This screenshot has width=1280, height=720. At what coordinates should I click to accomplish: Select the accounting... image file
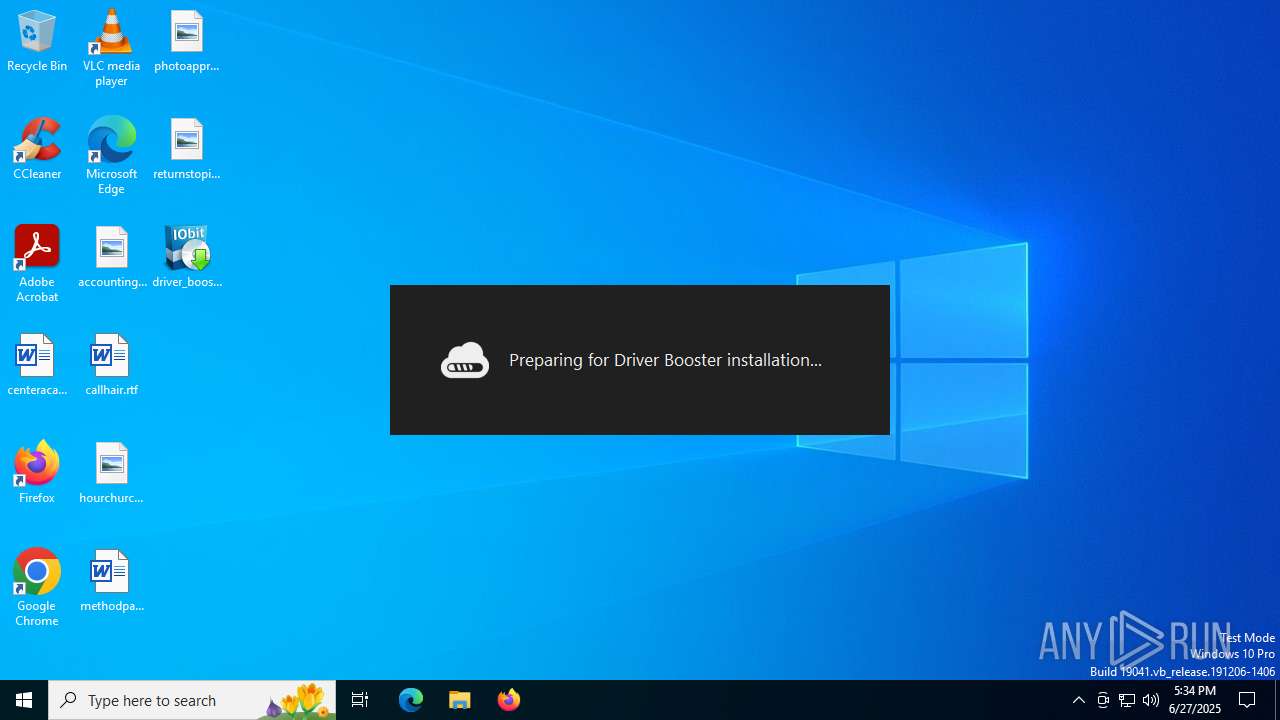112,258
